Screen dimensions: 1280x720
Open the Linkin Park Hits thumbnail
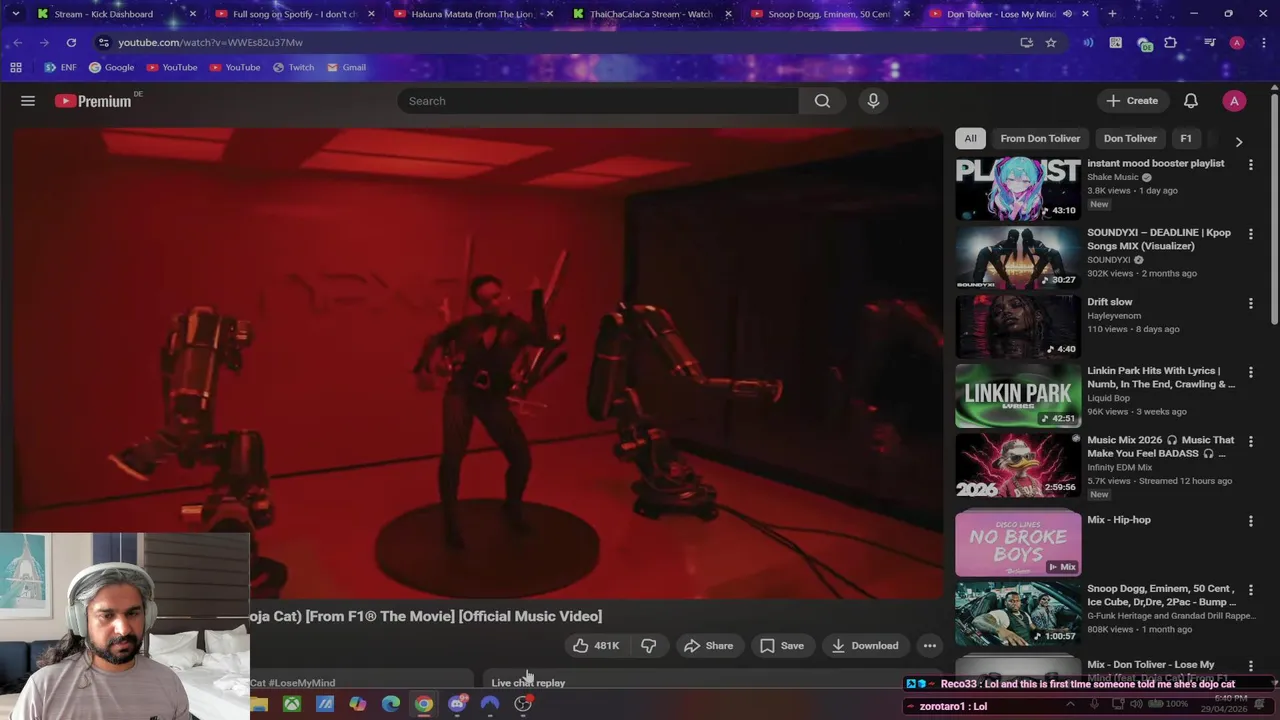click(x=1018, y=396)
